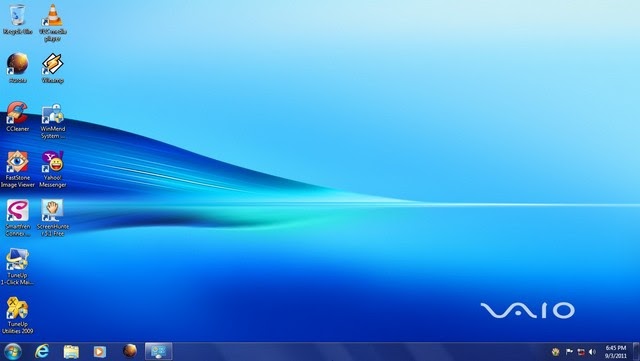Select the Yahoo! Messenger desktop shortcut
Viewport: 640px width, 361px height.
[x=53, y=169]
